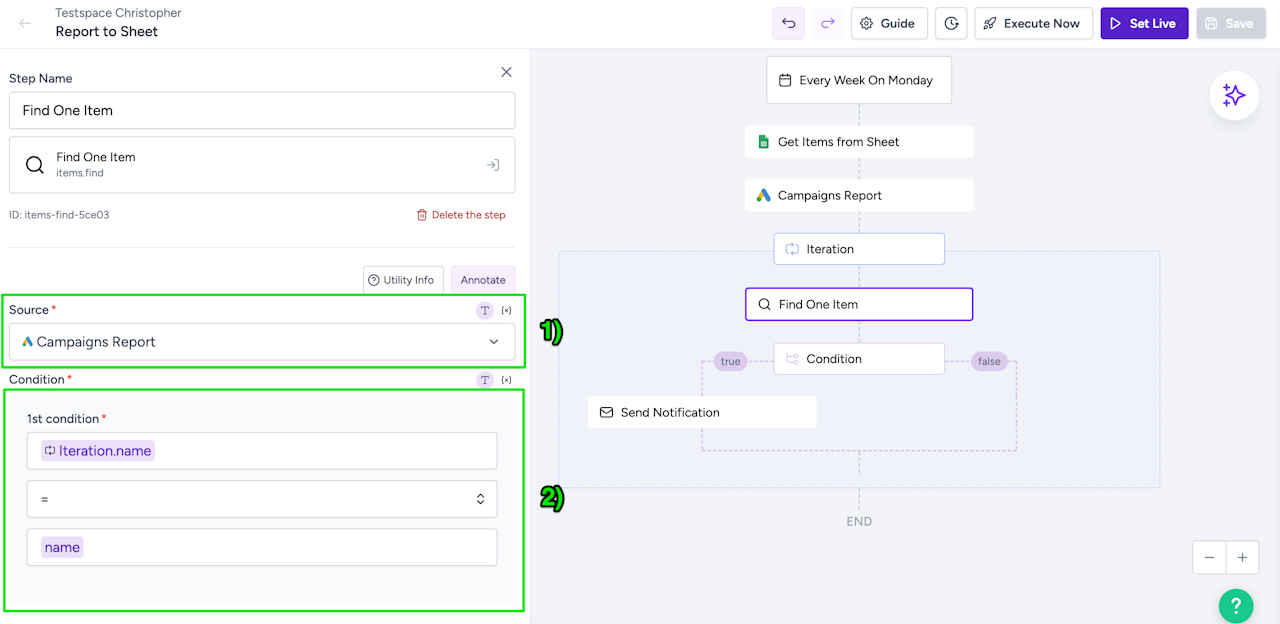This screenshot has height=624, width=1280.
Task: Toggle text mode for Condition field
Action: tap(485, 380)
